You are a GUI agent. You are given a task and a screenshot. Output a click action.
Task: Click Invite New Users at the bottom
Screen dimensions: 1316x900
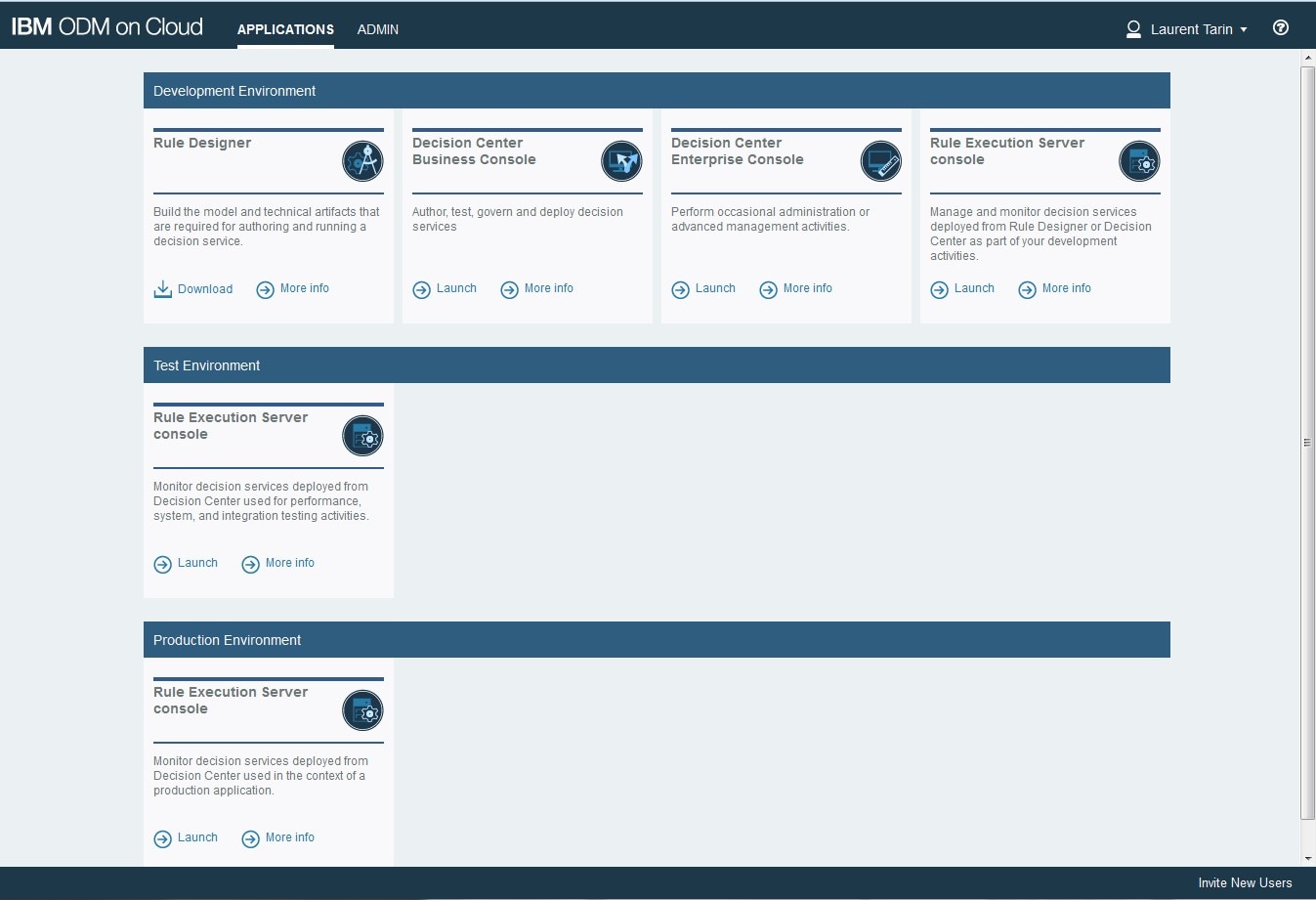1245,882
